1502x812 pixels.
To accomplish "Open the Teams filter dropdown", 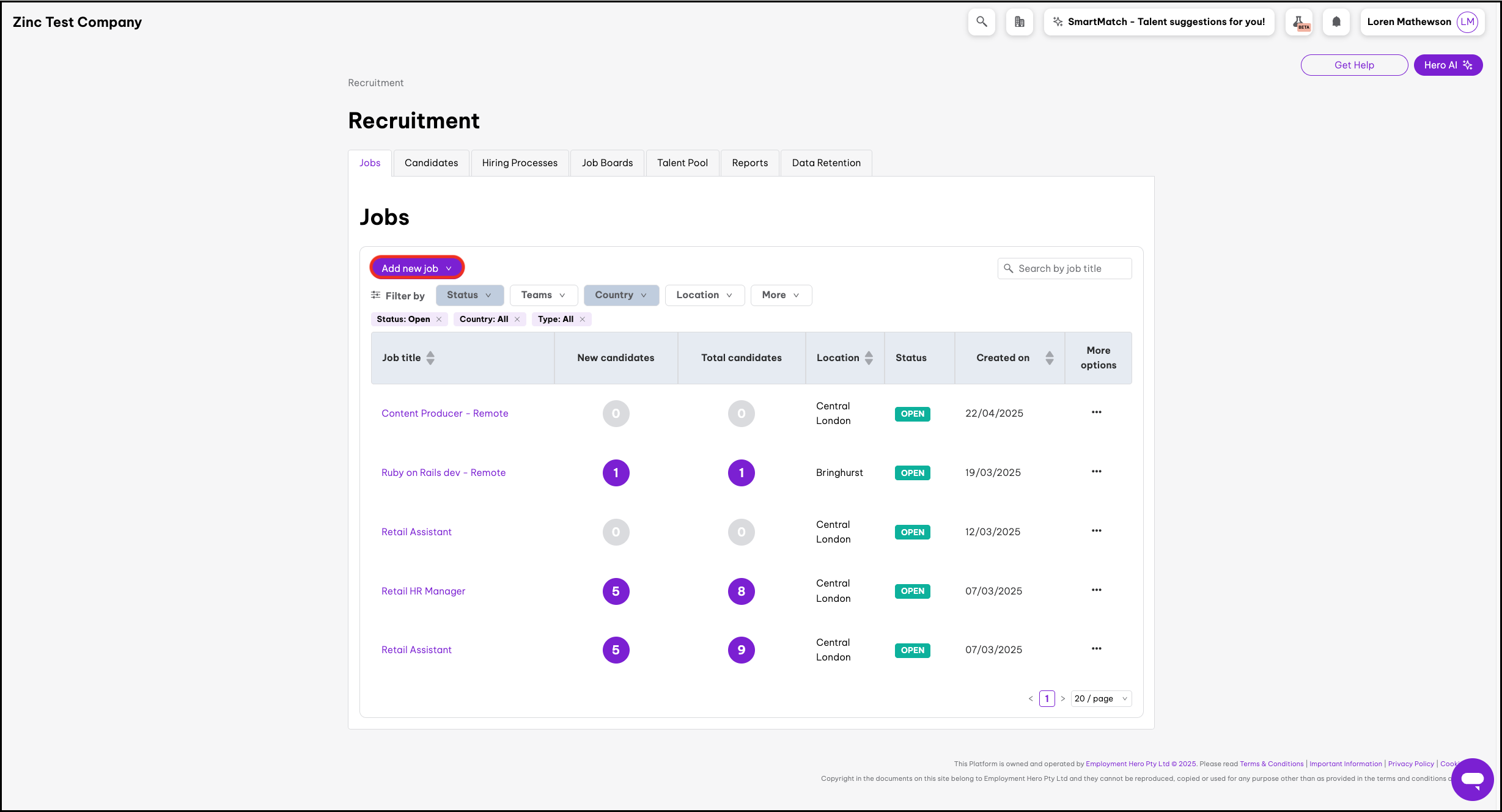I will tap(543, 295).
